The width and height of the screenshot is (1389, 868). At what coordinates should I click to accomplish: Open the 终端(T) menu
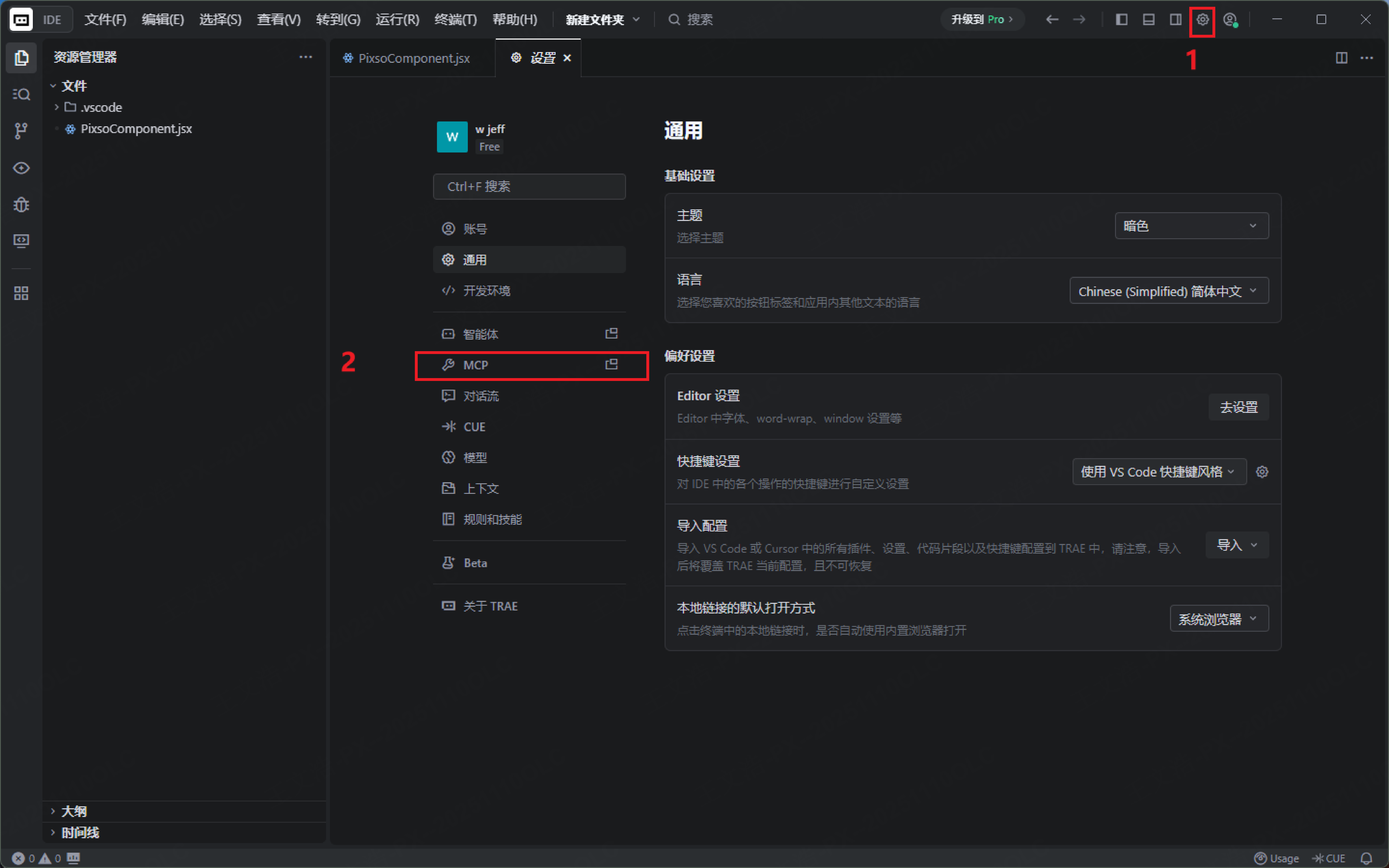455,19
